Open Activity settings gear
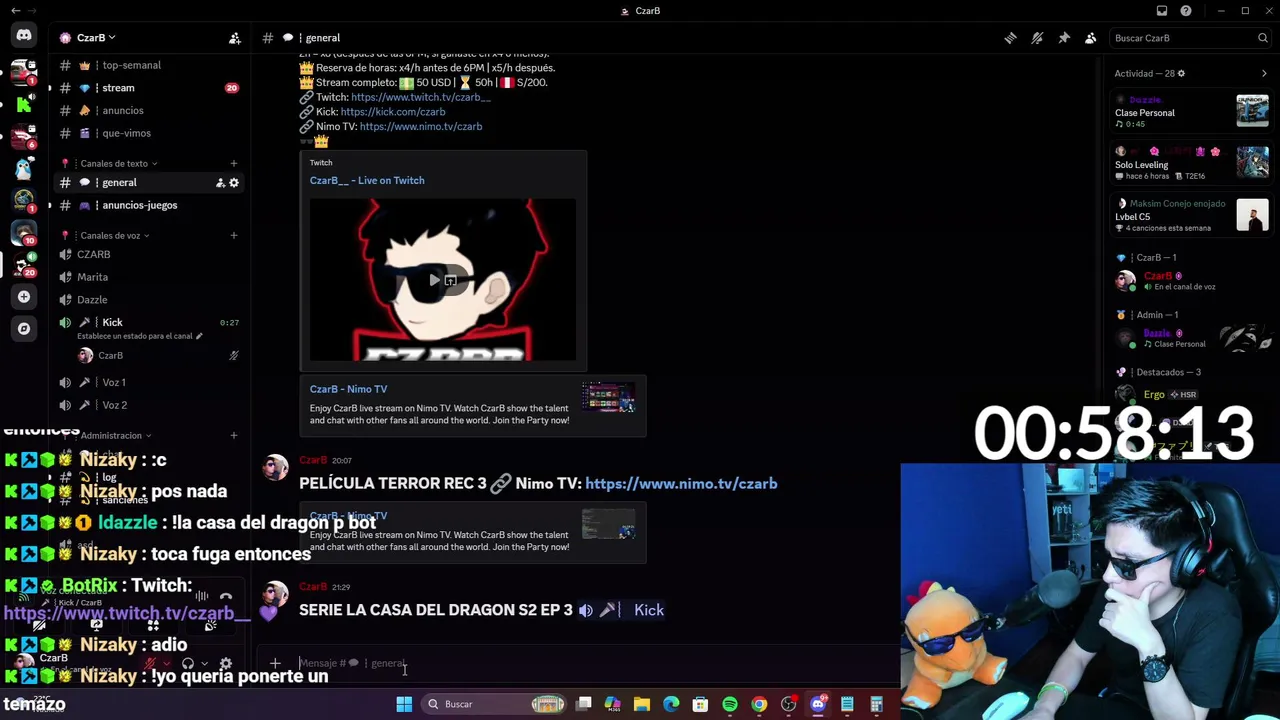1280x720 pixels. [1181, 73]
